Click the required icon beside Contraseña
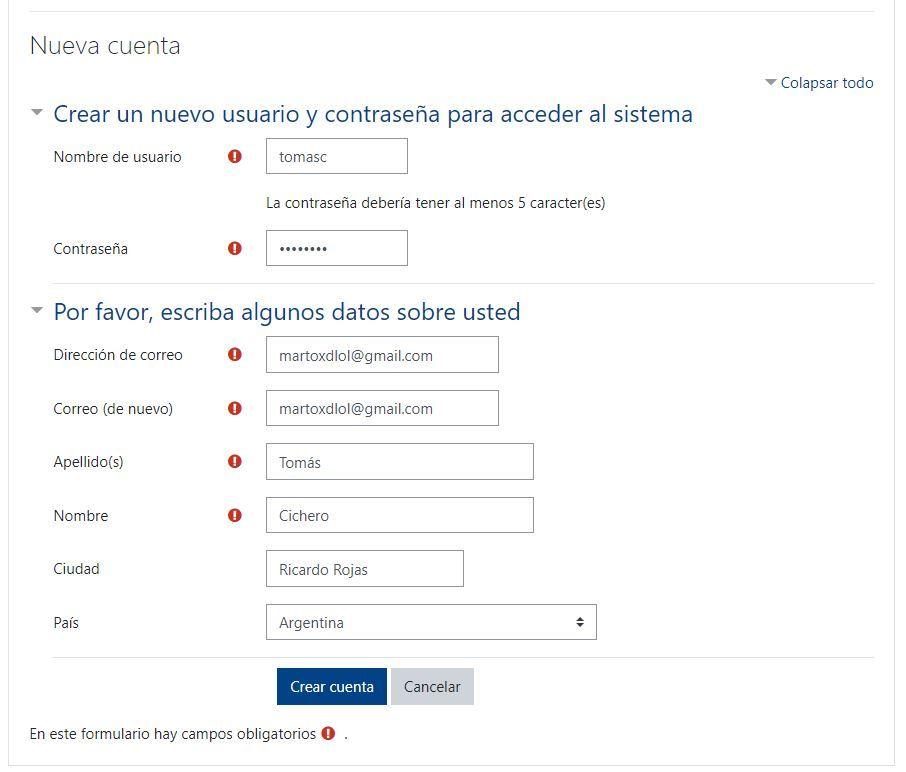 pos(234,248)
